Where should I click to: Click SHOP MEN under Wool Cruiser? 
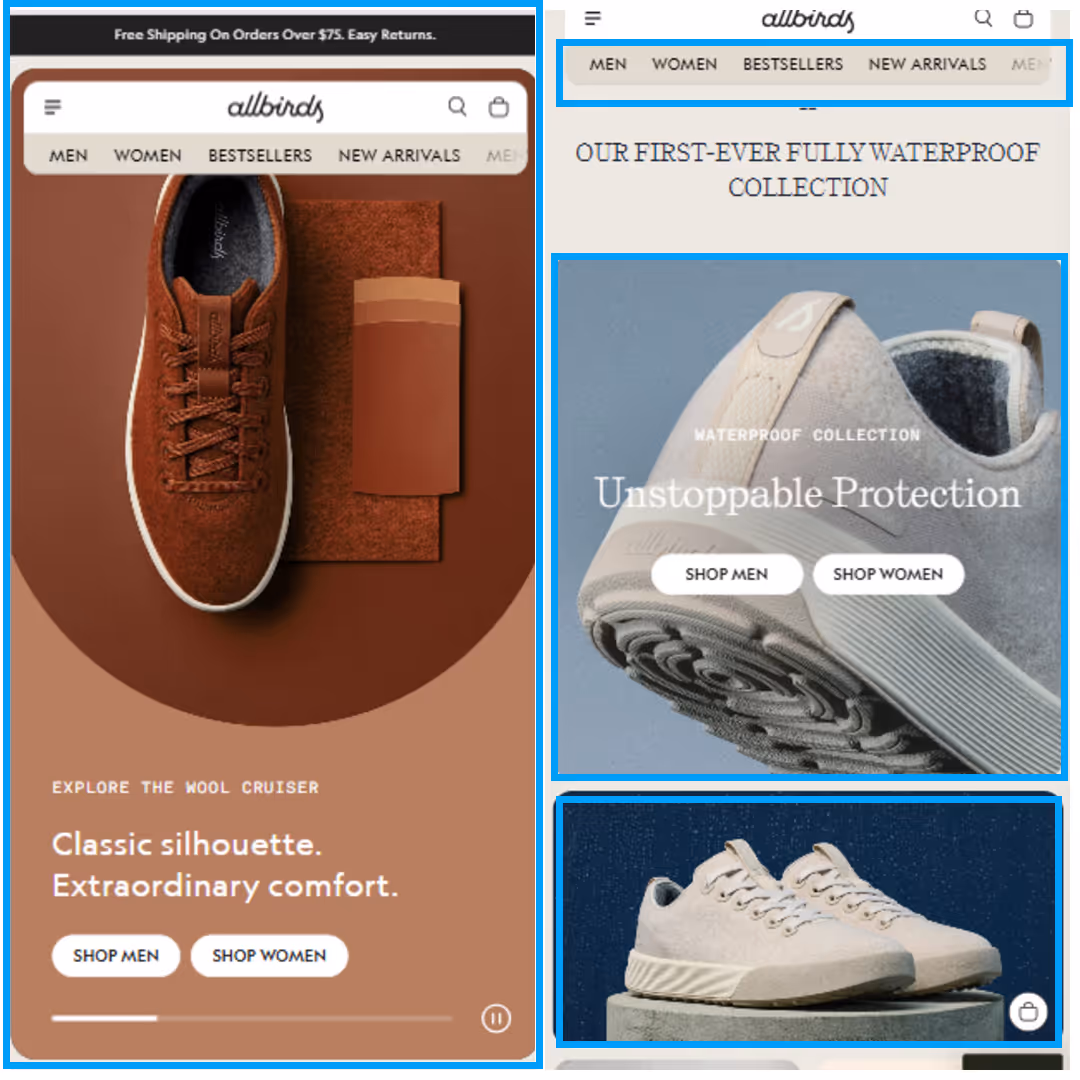point(116,955)
